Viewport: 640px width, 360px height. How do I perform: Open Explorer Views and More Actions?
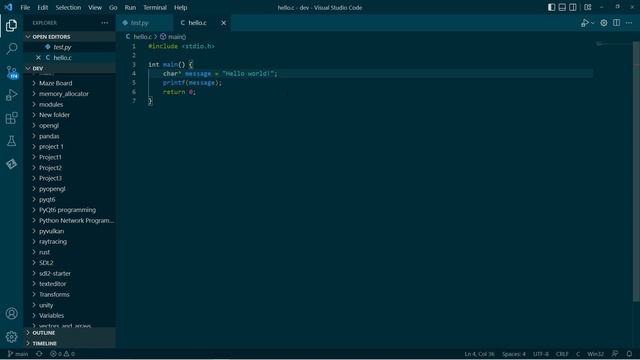pos(105,23)
